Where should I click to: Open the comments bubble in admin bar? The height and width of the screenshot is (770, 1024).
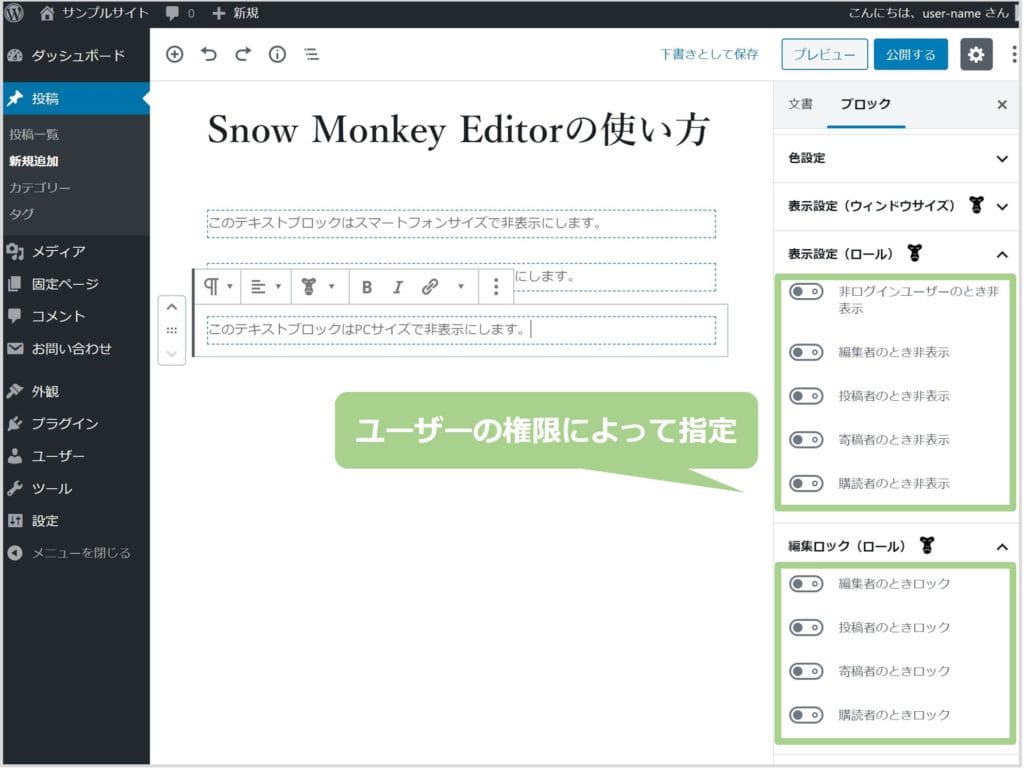180,13
